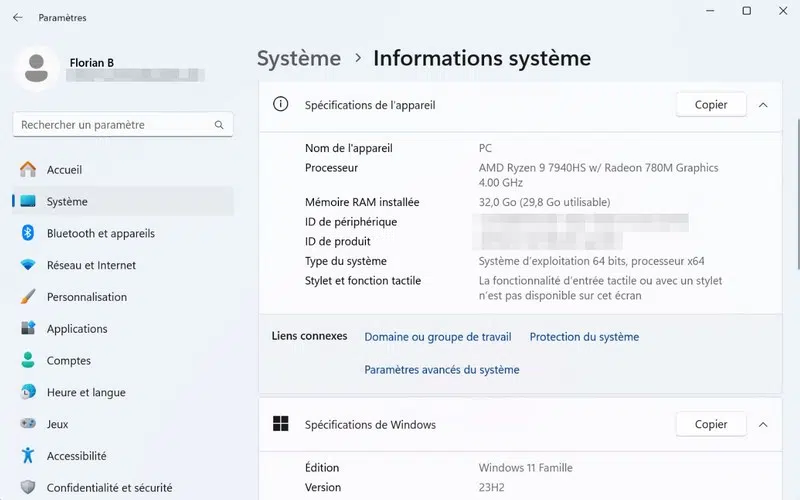Copy the Windows specifications

tap(711, 424)
